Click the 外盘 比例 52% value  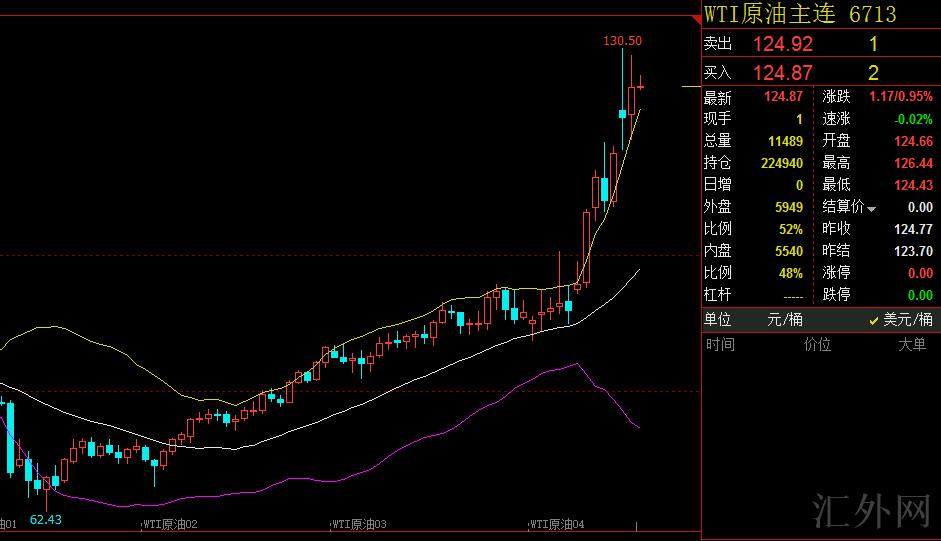coord(790,229)
